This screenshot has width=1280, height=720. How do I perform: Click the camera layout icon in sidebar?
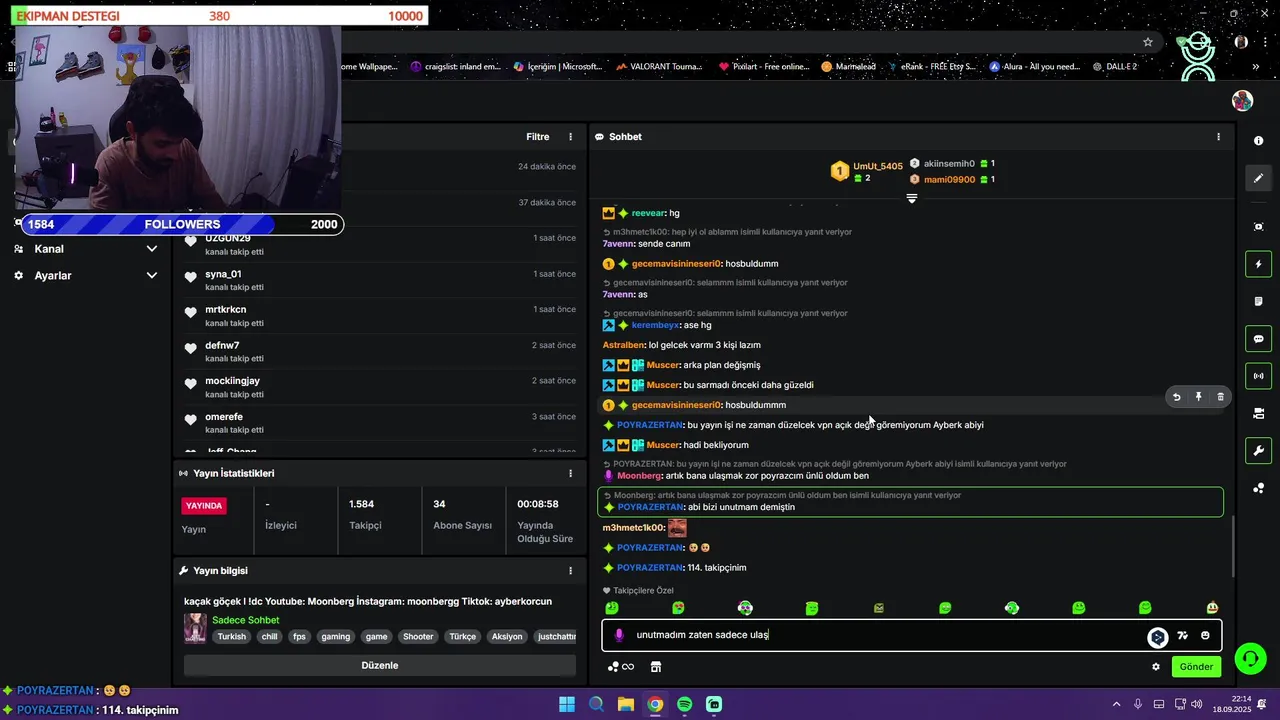1258,413
